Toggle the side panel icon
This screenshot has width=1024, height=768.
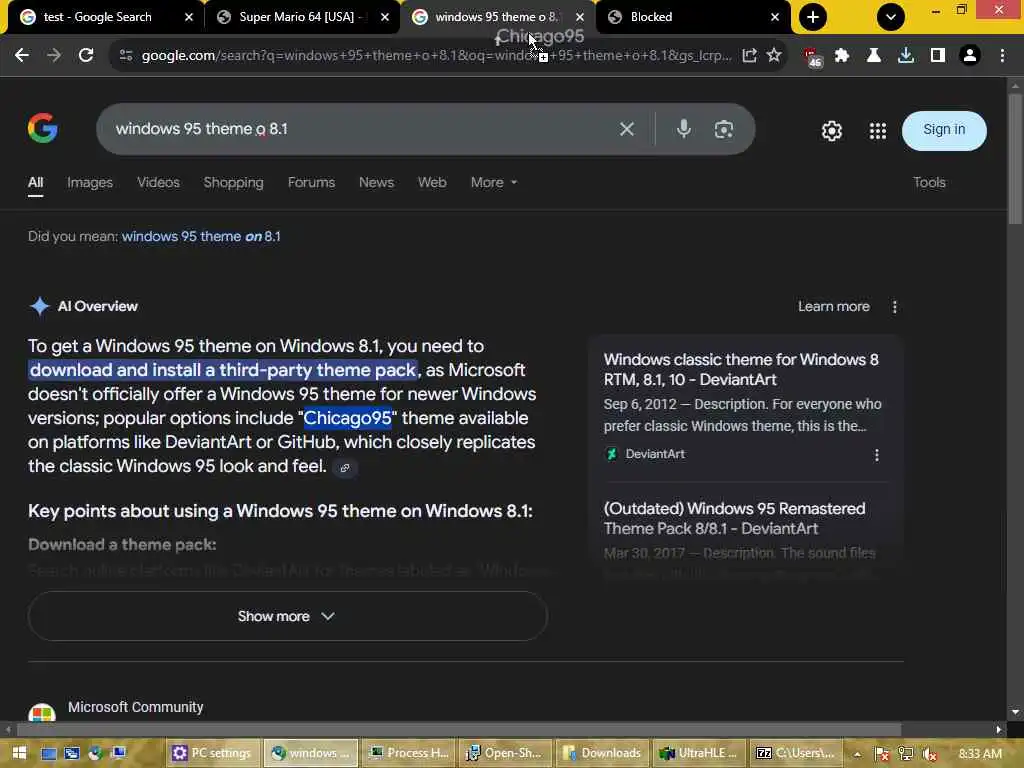(938, 56)
